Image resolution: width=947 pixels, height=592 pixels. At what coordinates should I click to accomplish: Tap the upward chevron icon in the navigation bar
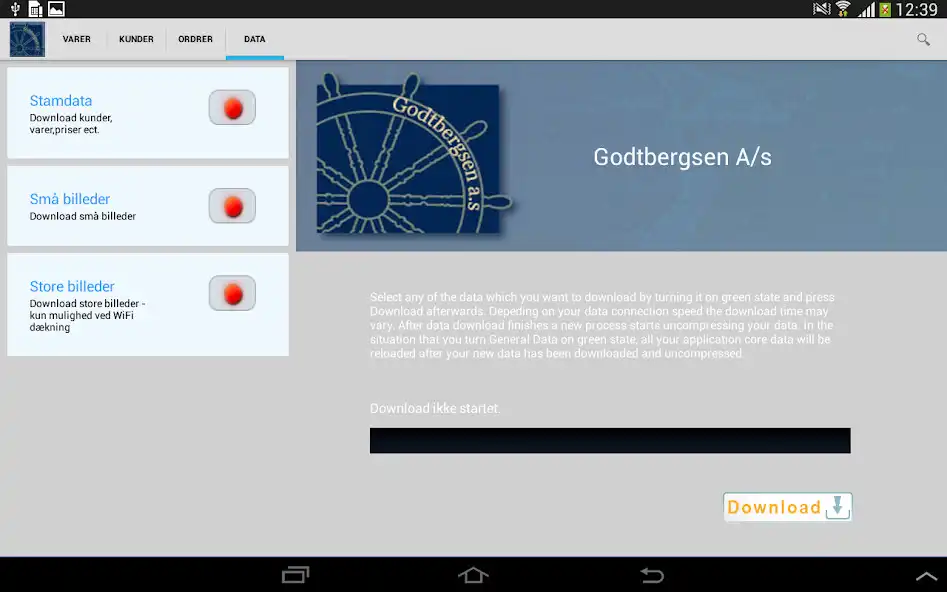[927, 576]
